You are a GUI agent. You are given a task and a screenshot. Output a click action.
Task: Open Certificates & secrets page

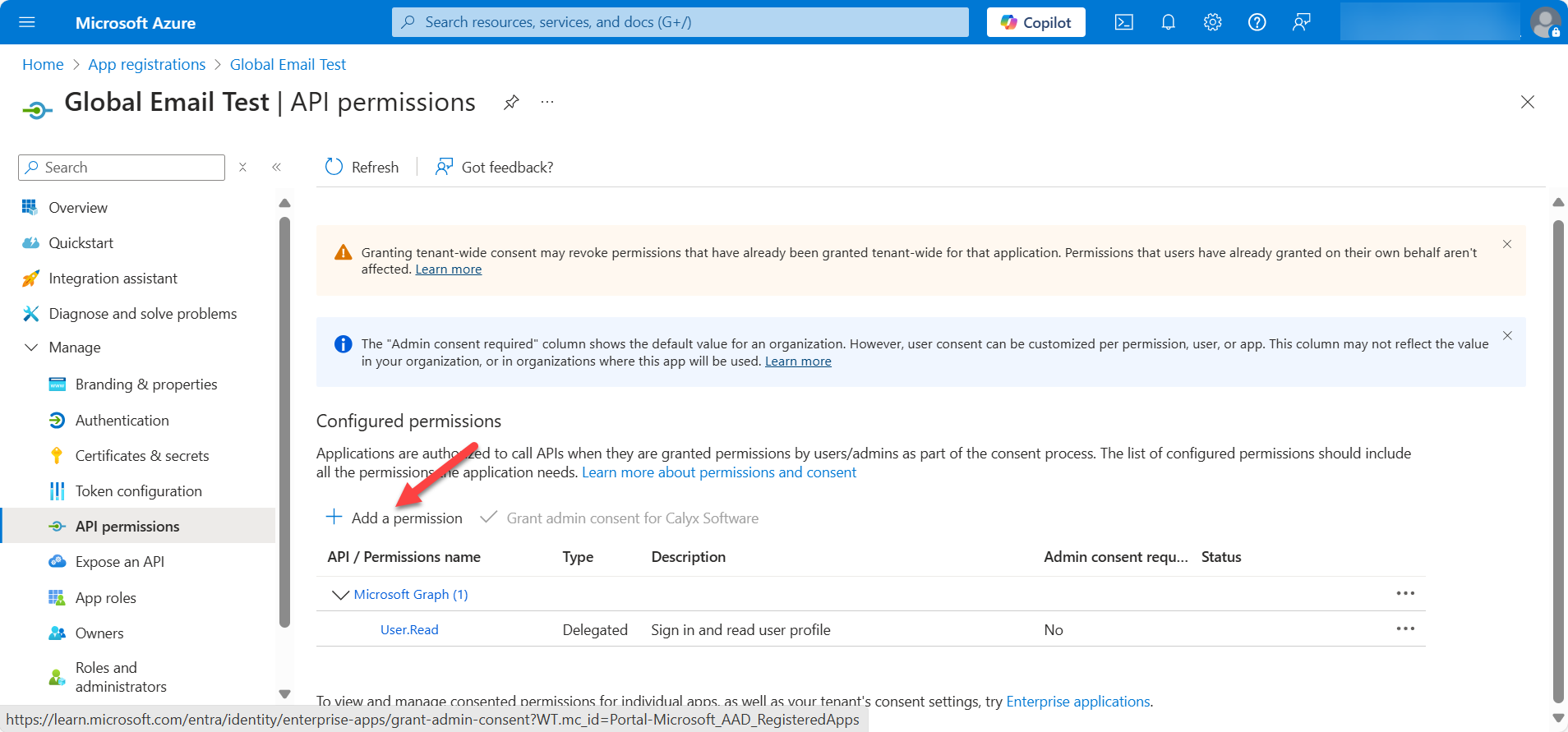click(141, 456)
